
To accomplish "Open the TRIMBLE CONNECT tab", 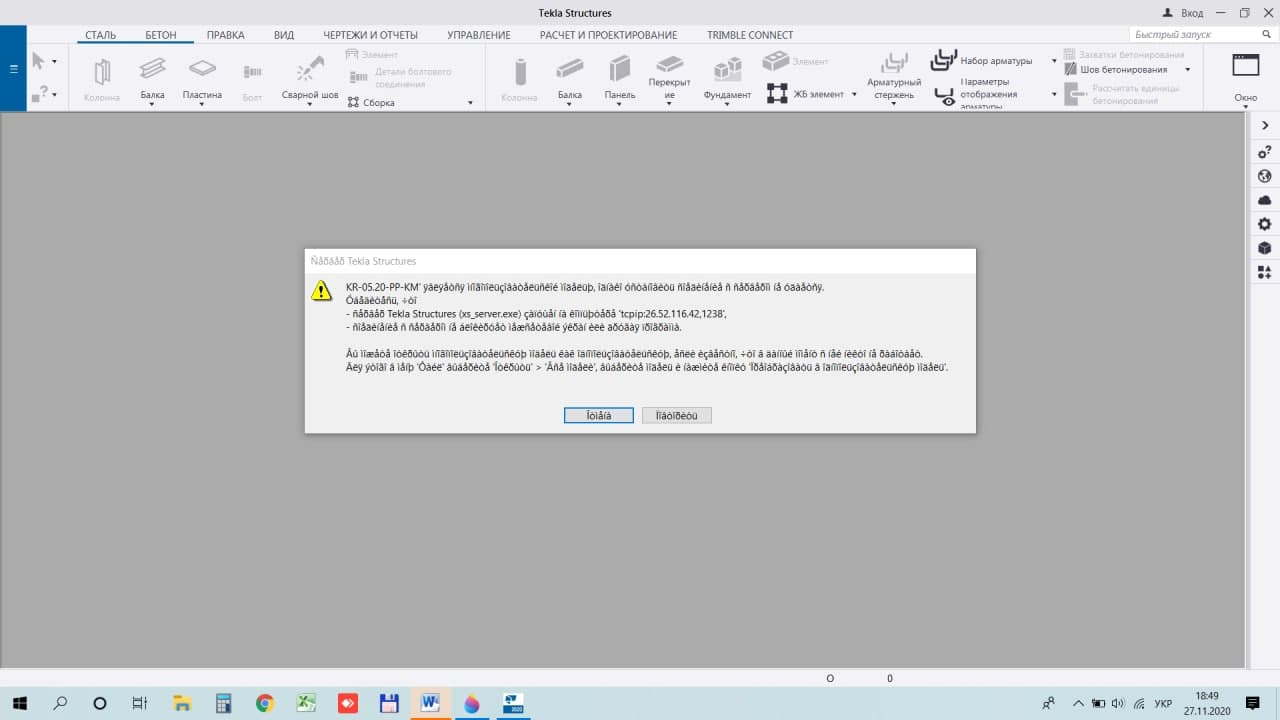I will [x=750, y=35].
